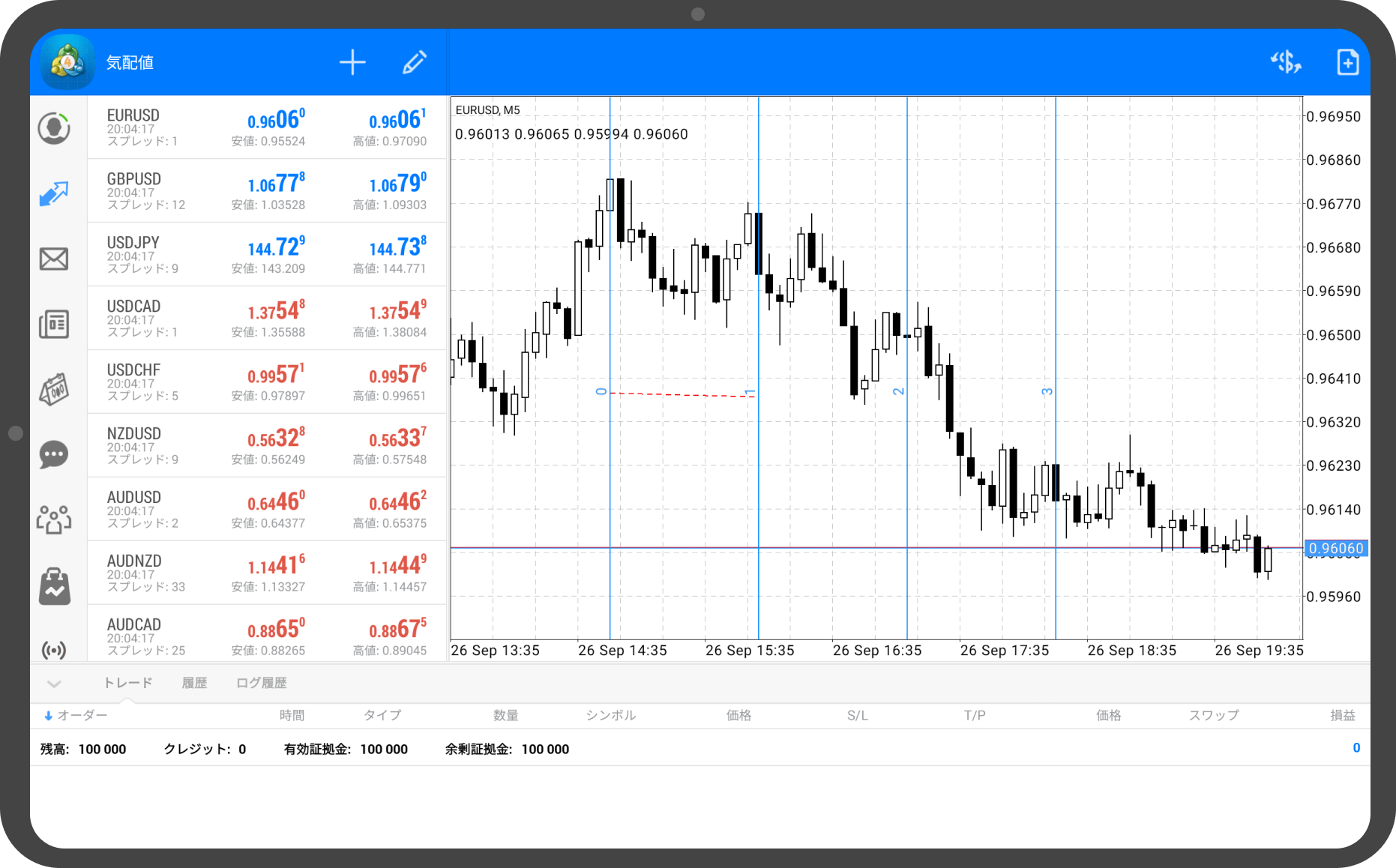Viewport: 1396px width, 868px height.
Task: Tap the plus icon to add a symbol
Action: pos(352,62)
